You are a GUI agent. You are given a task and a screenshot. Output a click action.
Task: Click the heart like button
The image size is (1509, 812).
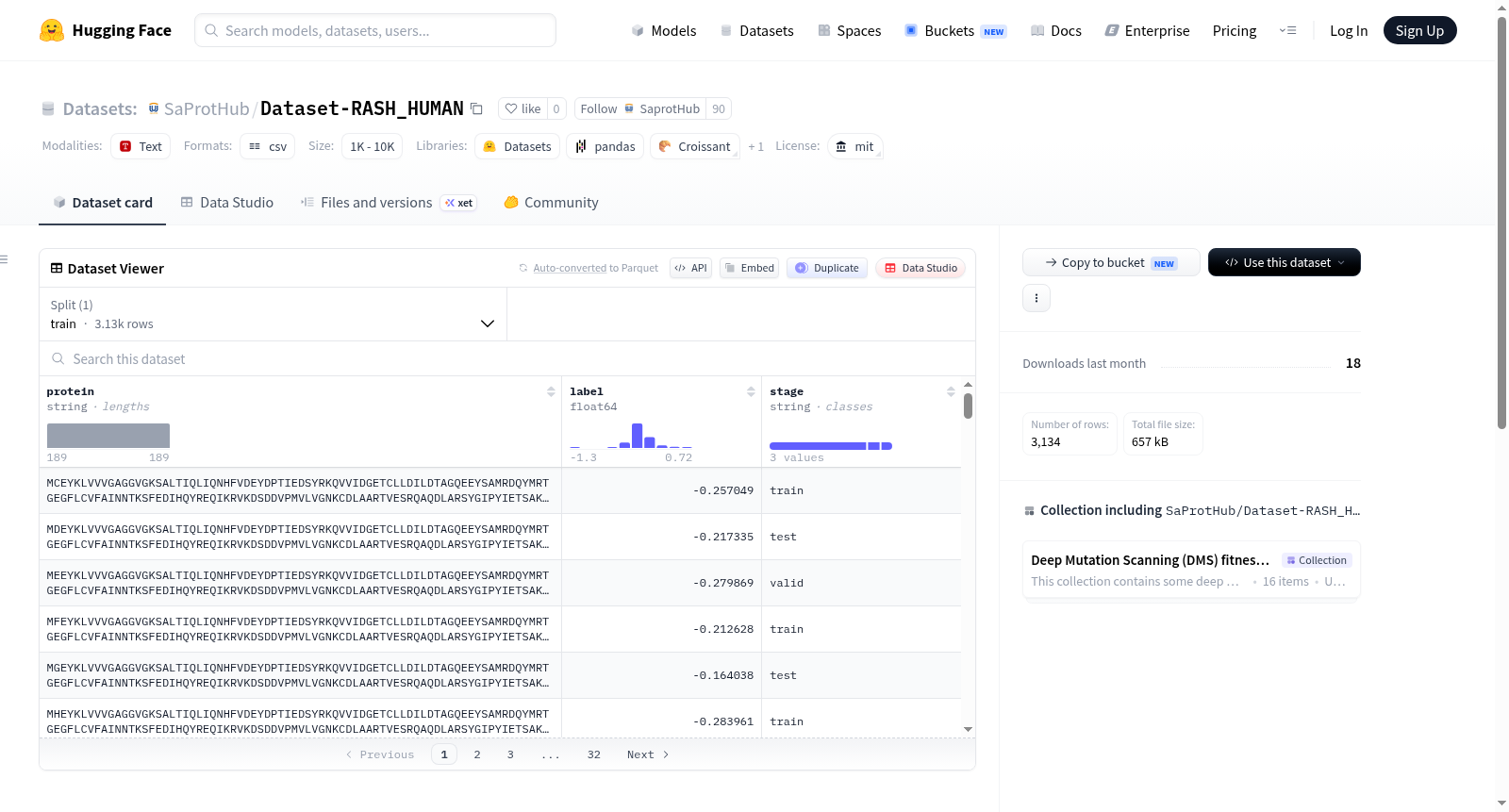522,109
